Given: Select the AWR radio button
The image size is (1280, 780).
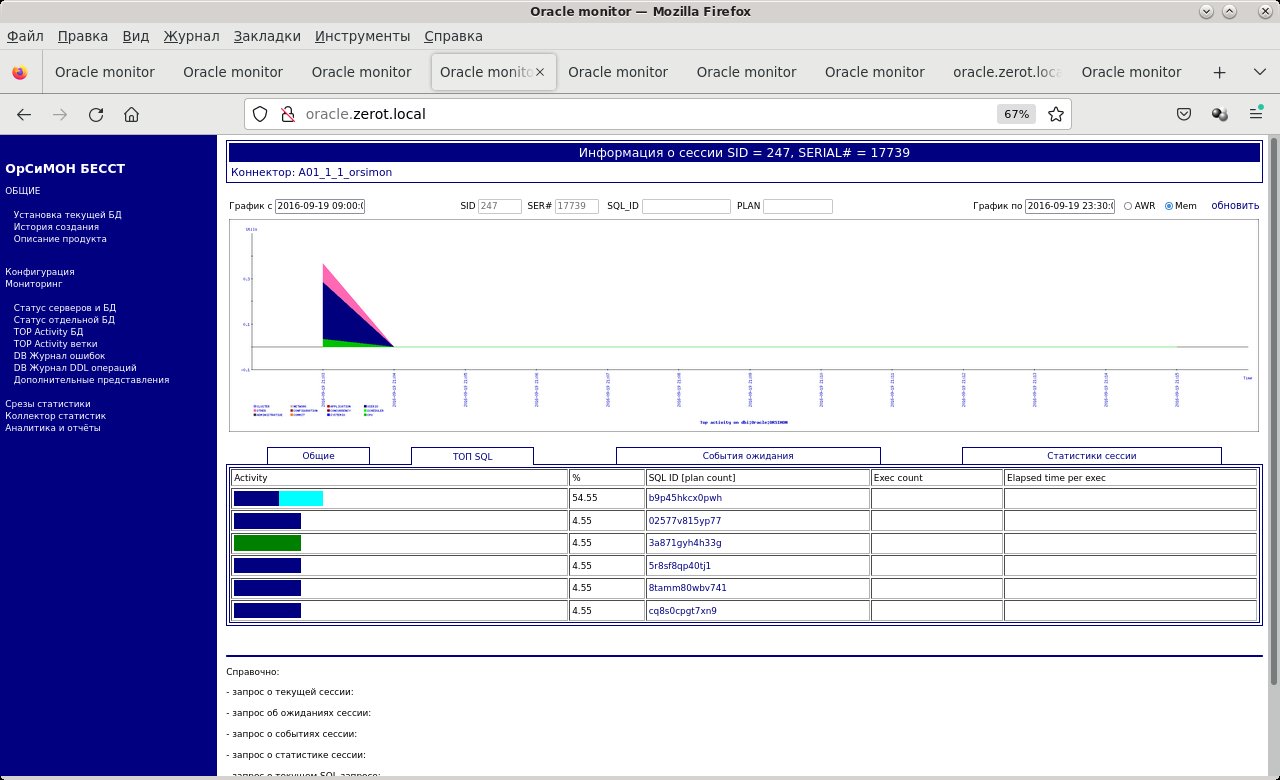Looking at the screenshot, I should point(1128,206).
